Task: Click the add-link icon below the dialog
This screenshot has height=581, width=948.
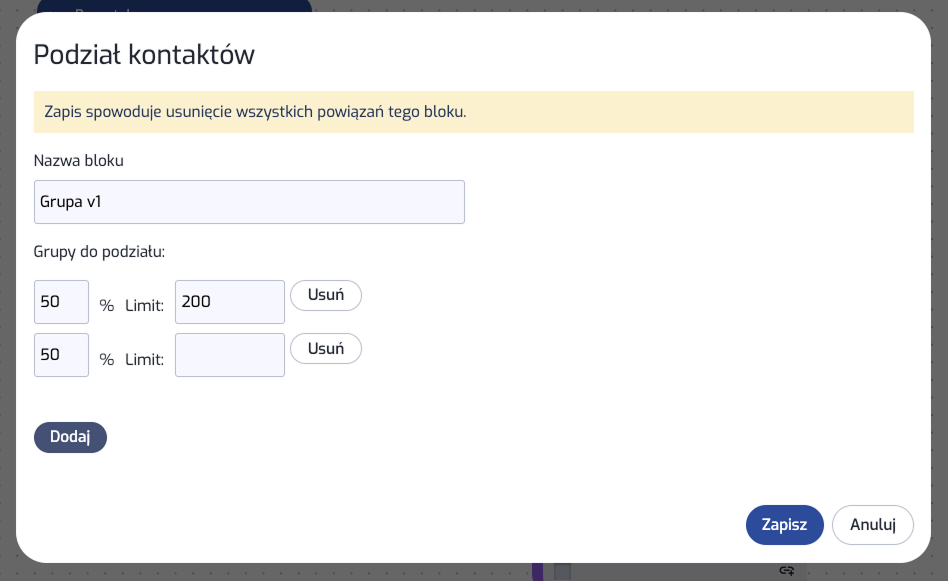Action: (x=787, y=570)
